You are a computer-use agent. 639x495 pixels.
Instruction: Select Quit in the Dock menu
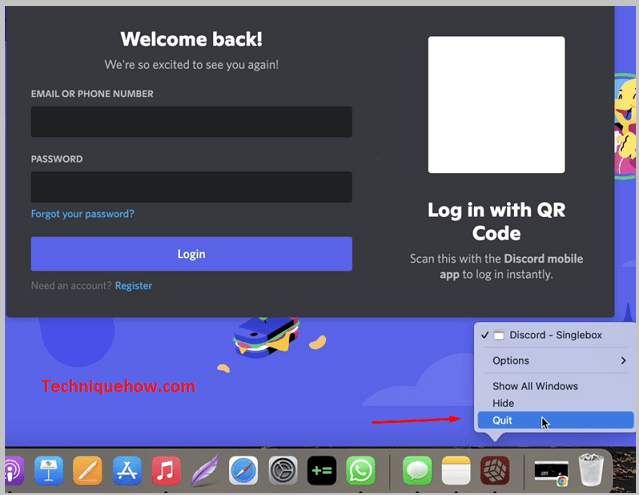[x=555, y=420]
